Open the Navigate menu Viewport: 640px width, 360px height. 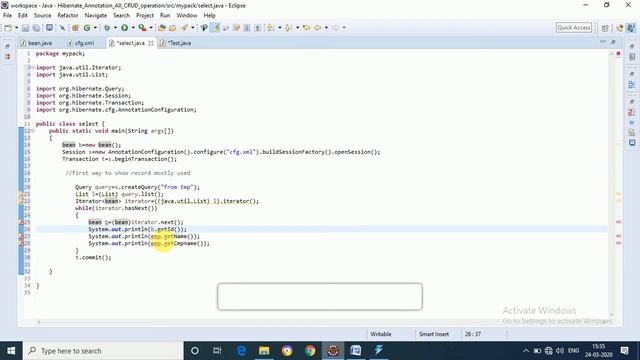click(x=96, y=16)
